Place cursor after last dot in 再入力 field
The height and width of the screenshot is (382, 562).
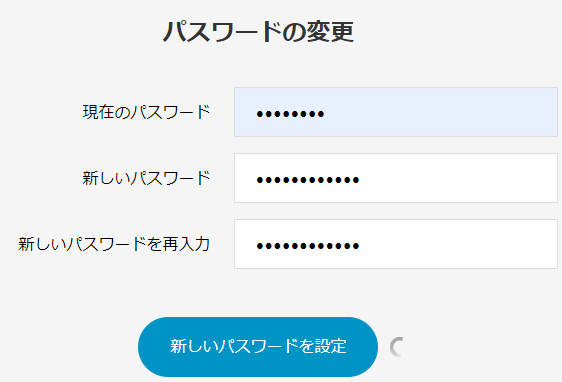[x=360, y=246]
